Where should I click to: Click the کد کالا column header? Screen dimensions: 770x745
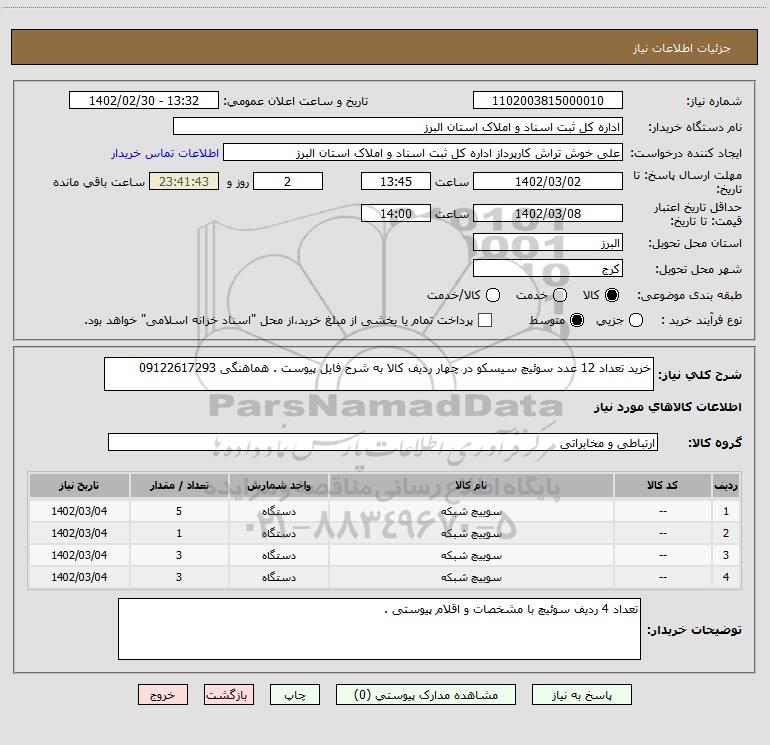(662, 486)
